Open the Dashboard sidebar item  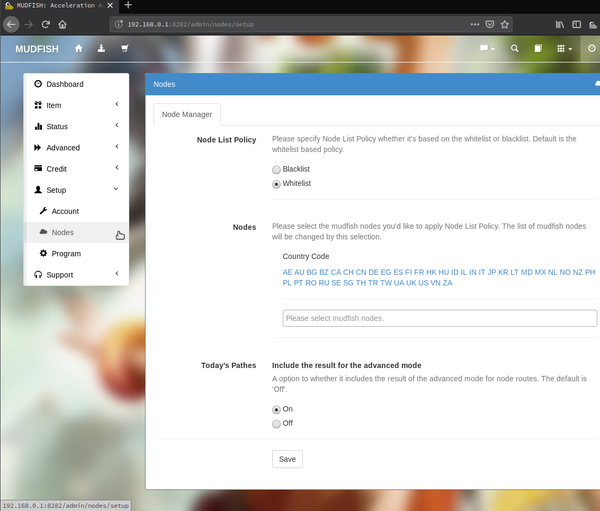pos(76,84)
